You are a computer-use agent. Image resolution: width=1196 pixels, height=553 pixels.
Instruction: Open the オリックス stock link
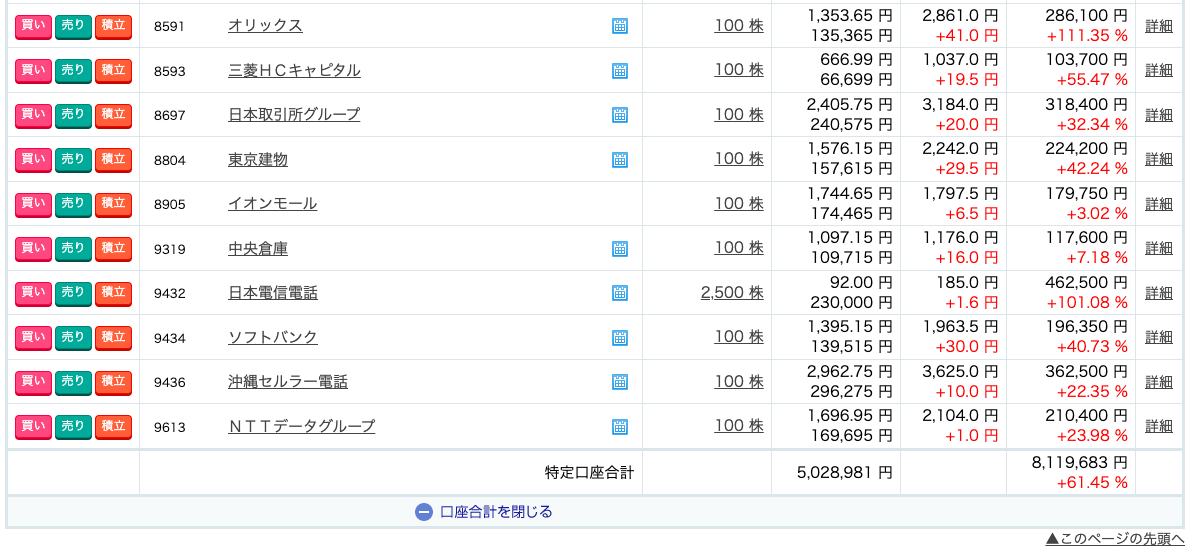(265, 26)
